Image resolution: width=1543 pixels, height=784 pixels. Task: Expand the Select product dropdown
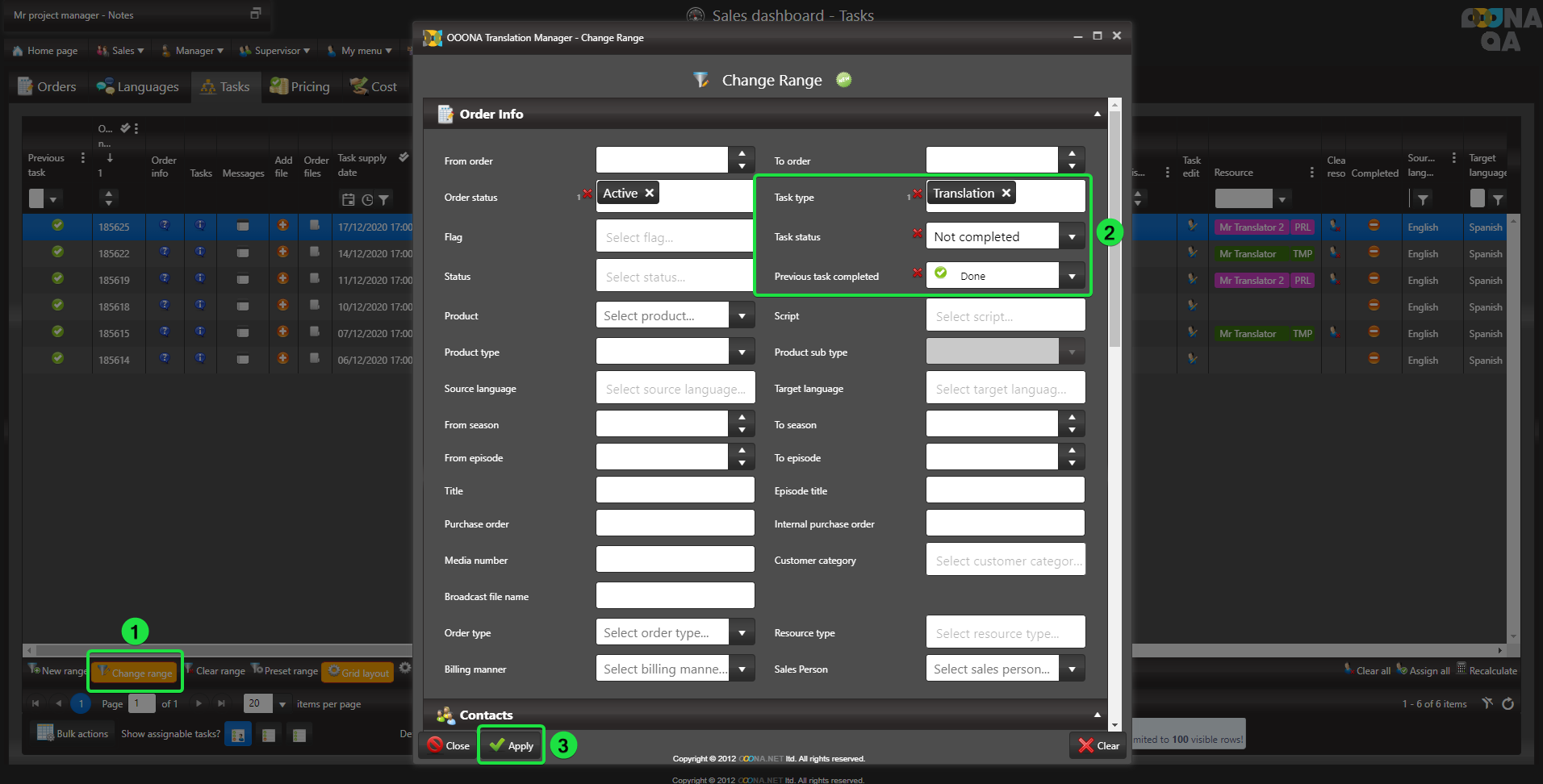[x=741, y=316]
